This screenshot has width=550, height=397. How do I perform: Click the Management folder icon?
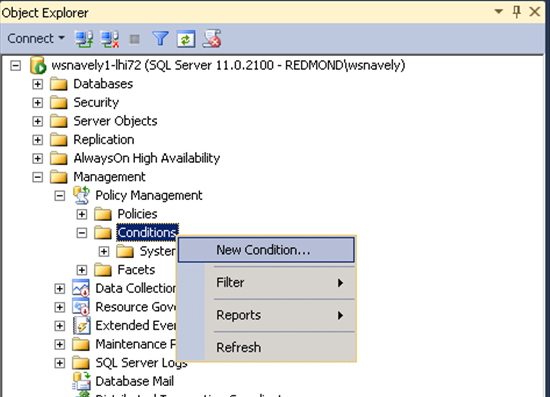click(59, 177)
